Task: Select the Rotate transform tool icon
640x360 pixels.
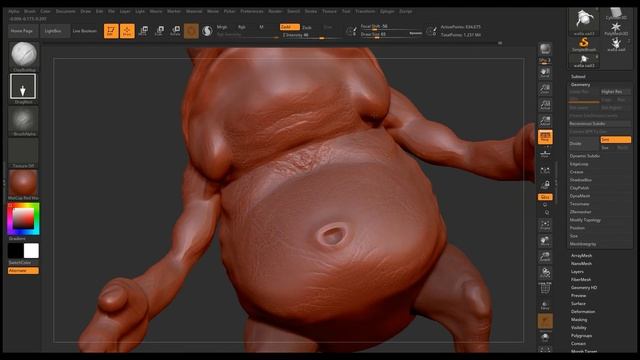Action: coord(176,31)
